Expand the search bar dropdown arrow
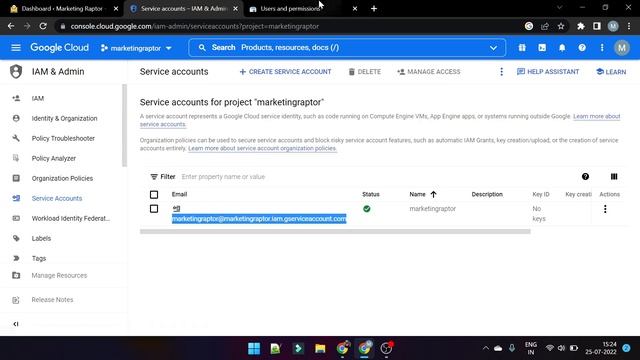The image size is (640, 360). (493, 48)
